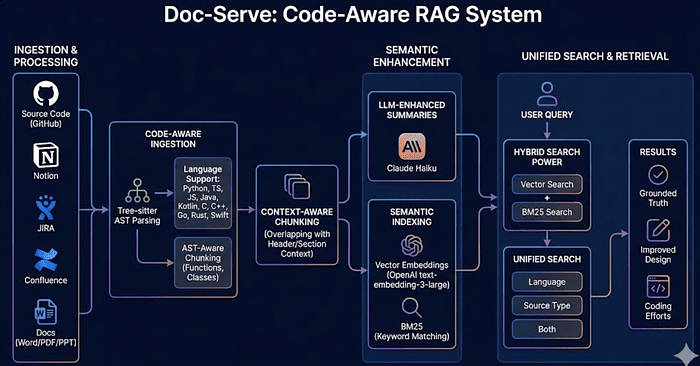Click the Vector Embeddings text

(412, 275)
